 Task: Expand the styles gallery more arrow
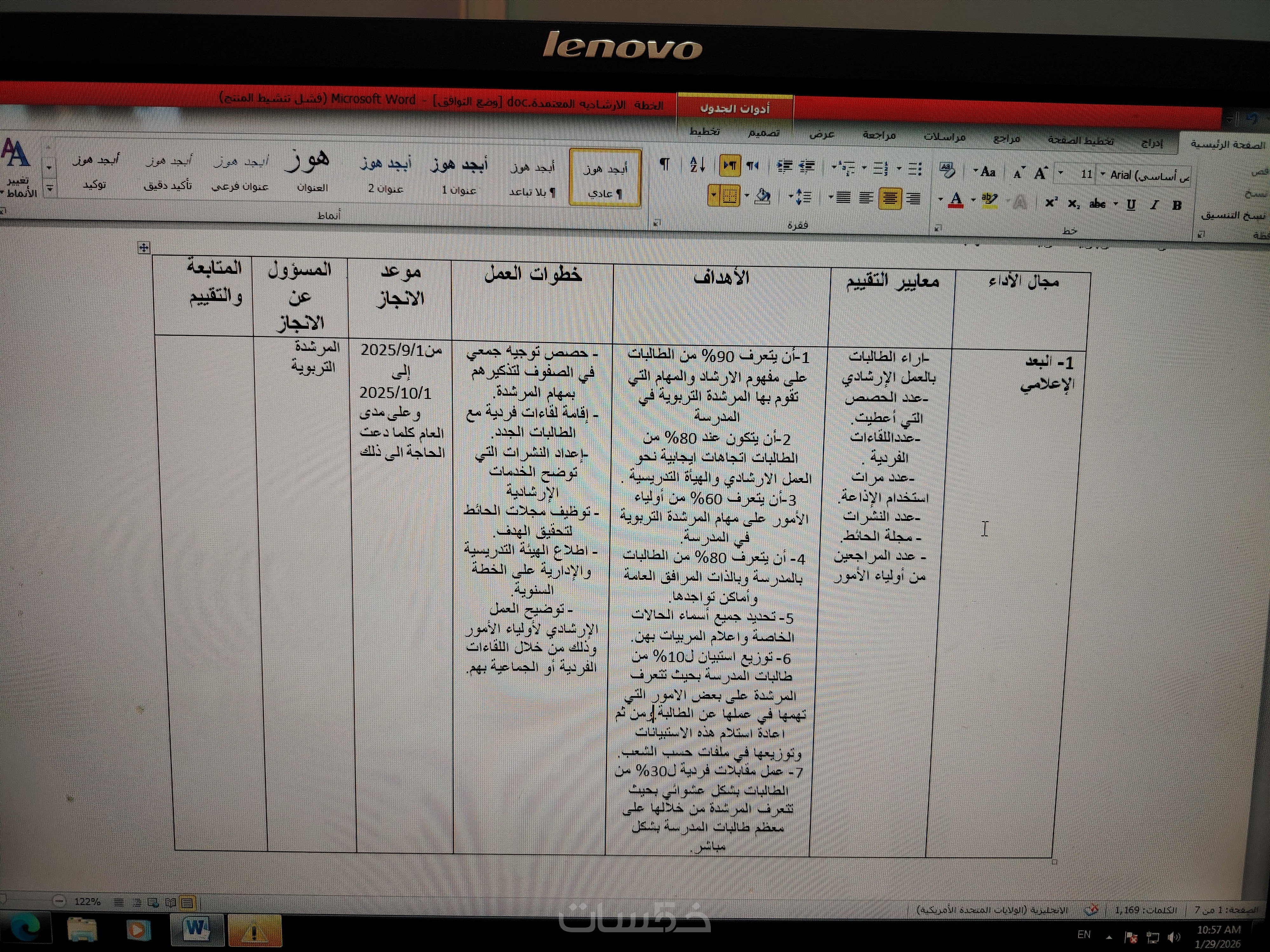[50, 188]
